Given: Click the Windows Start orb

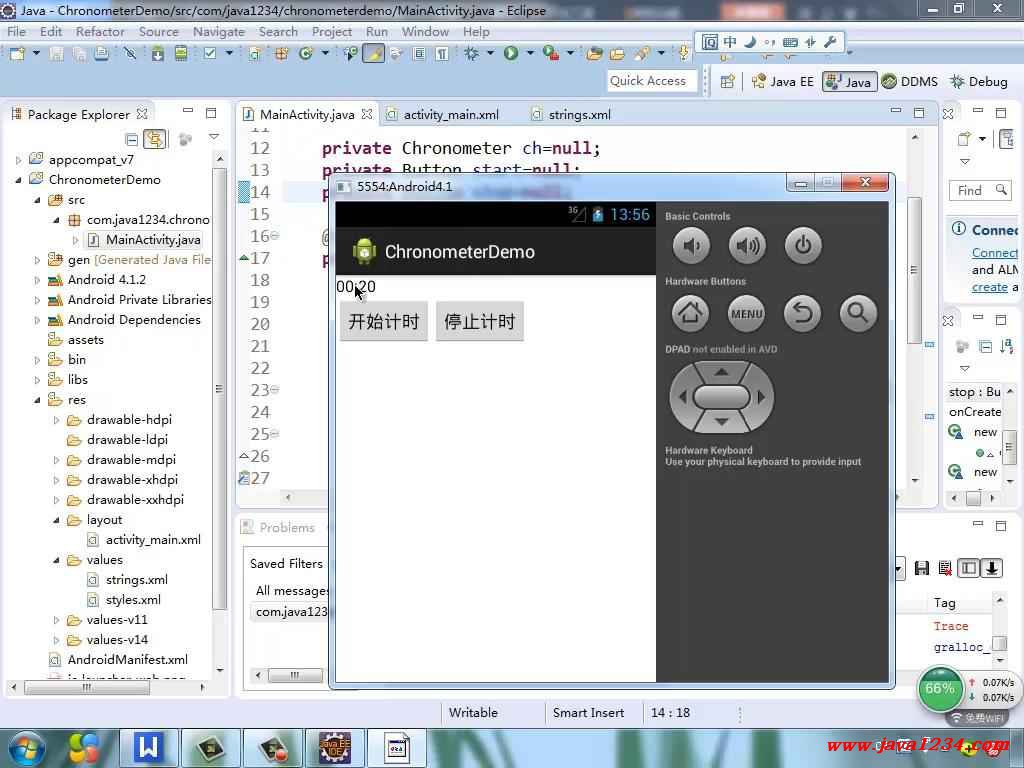Looking at the screenshot, I should point(26,748).
